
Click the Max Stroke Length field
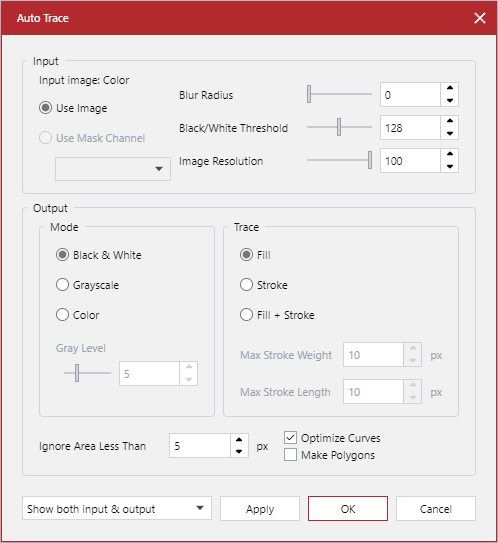point(373,392)
